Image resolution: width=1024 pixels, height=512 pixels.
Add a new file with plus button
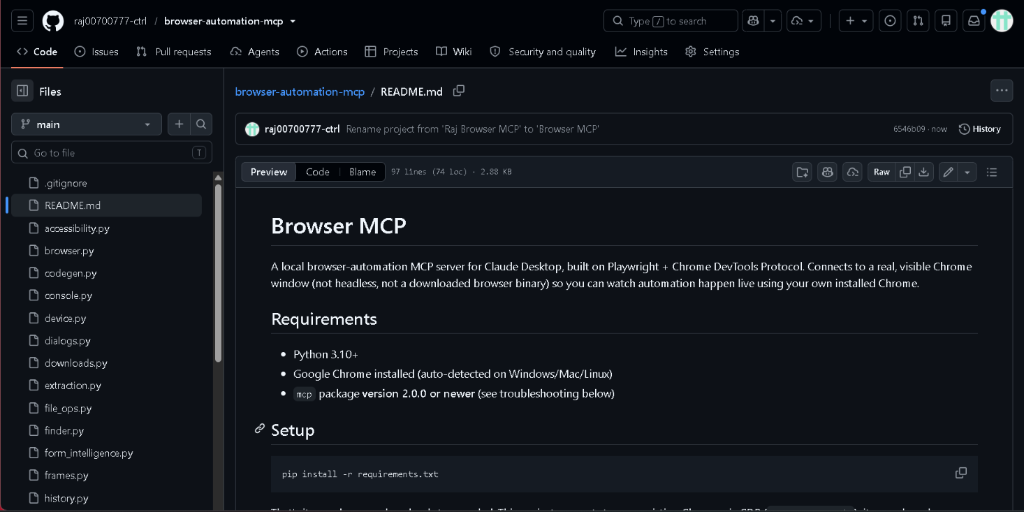click(179, 124)
